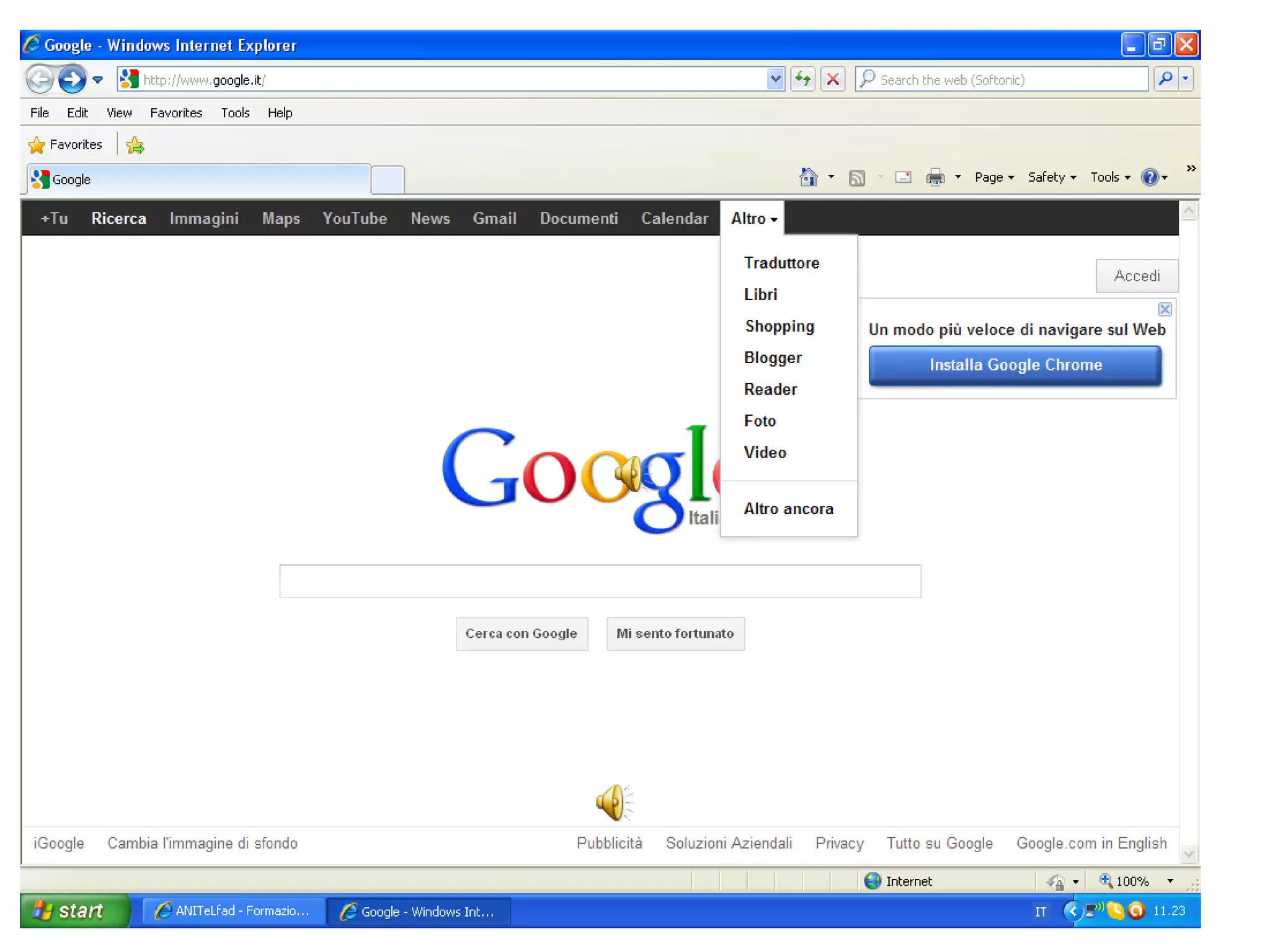Image resolution: width=1270 pixels, height=952 pixels.
Task: Click the Read Mail envelope icon
Action: (903, 178)
